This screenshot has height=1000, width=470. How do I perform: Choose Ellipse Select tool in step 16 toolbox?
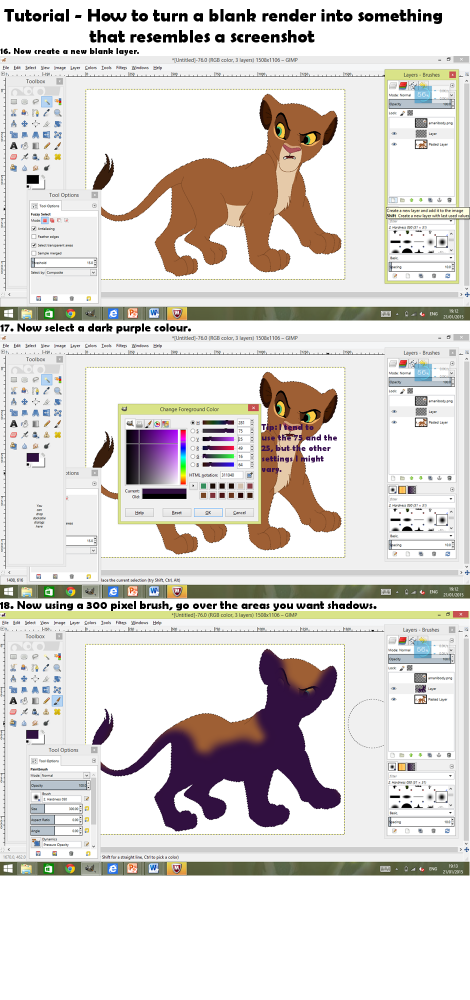point(25,102)
